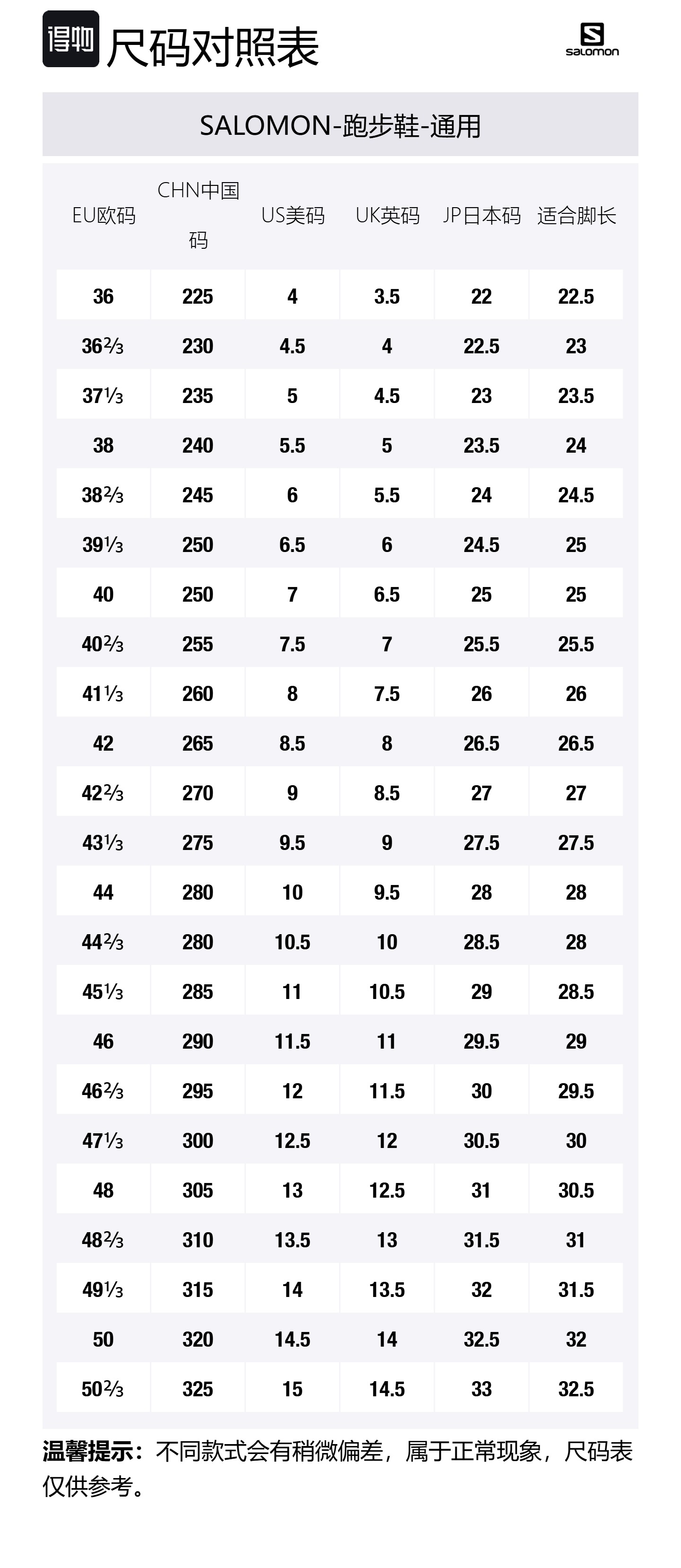Click the JP日本码 column header
The width and height of the screenshot is (681, 1568).
481,216
